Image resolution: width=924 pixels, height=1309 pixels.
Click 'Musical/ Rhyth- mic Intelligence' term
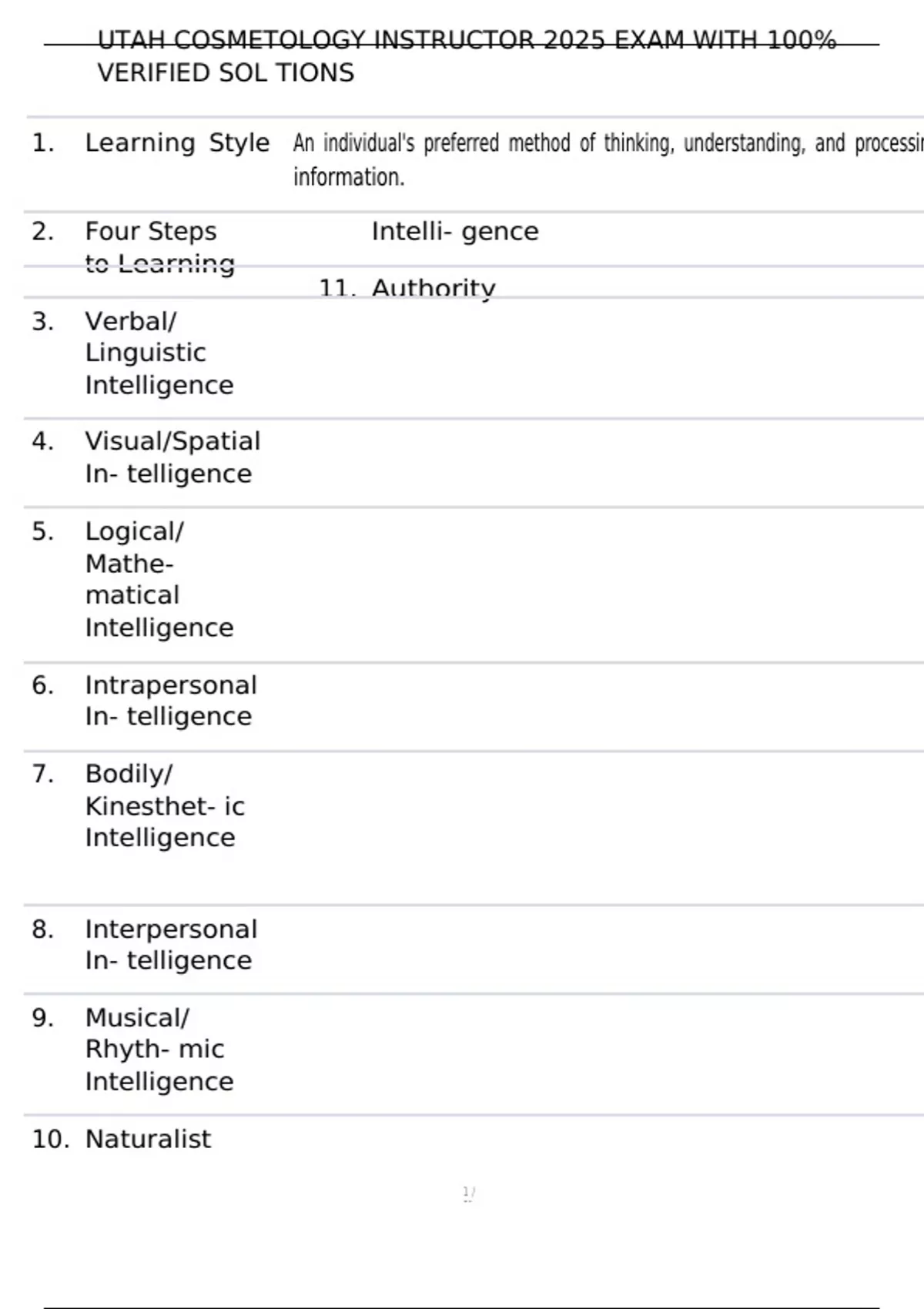pos(159,1050)
